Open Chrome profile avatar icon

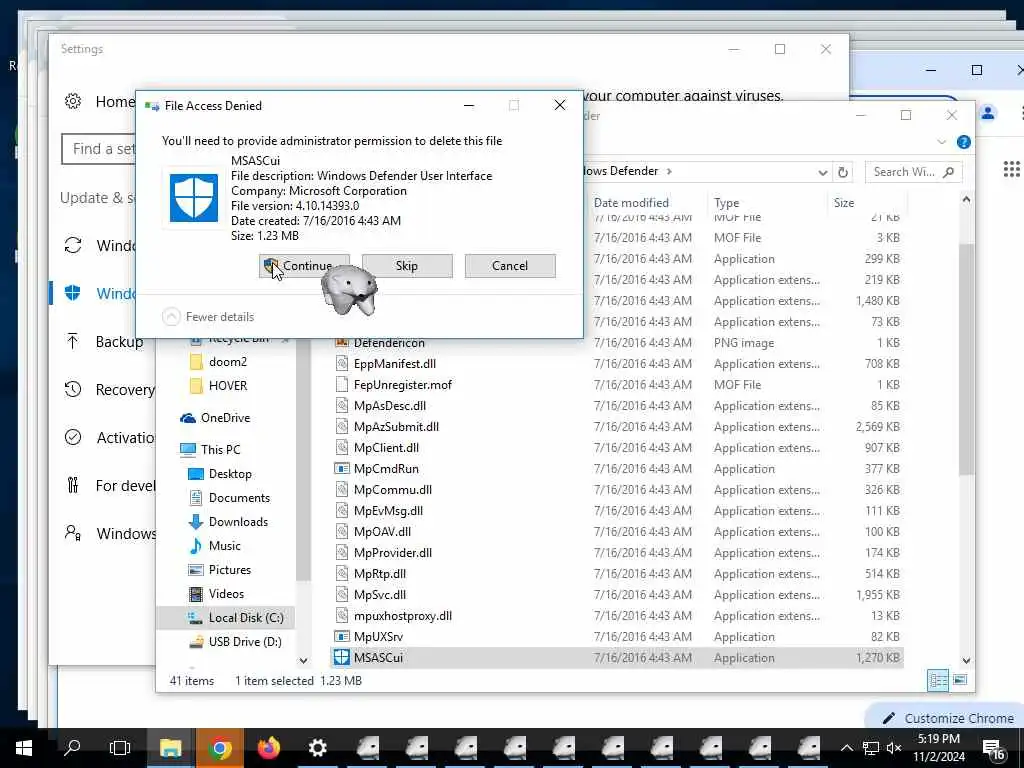point(988,113)
